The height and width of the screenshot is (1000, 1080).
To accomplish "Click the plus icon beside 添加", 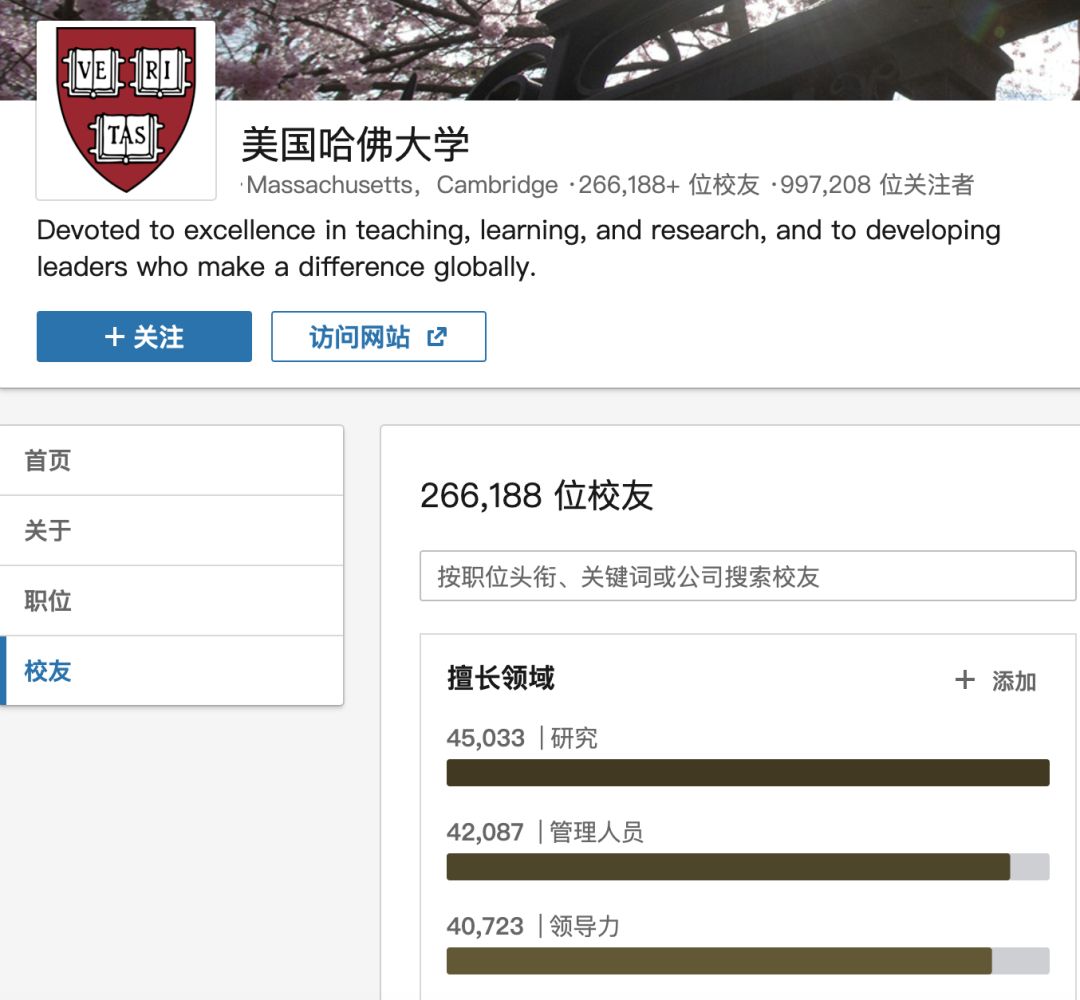I will click(965, 680).
